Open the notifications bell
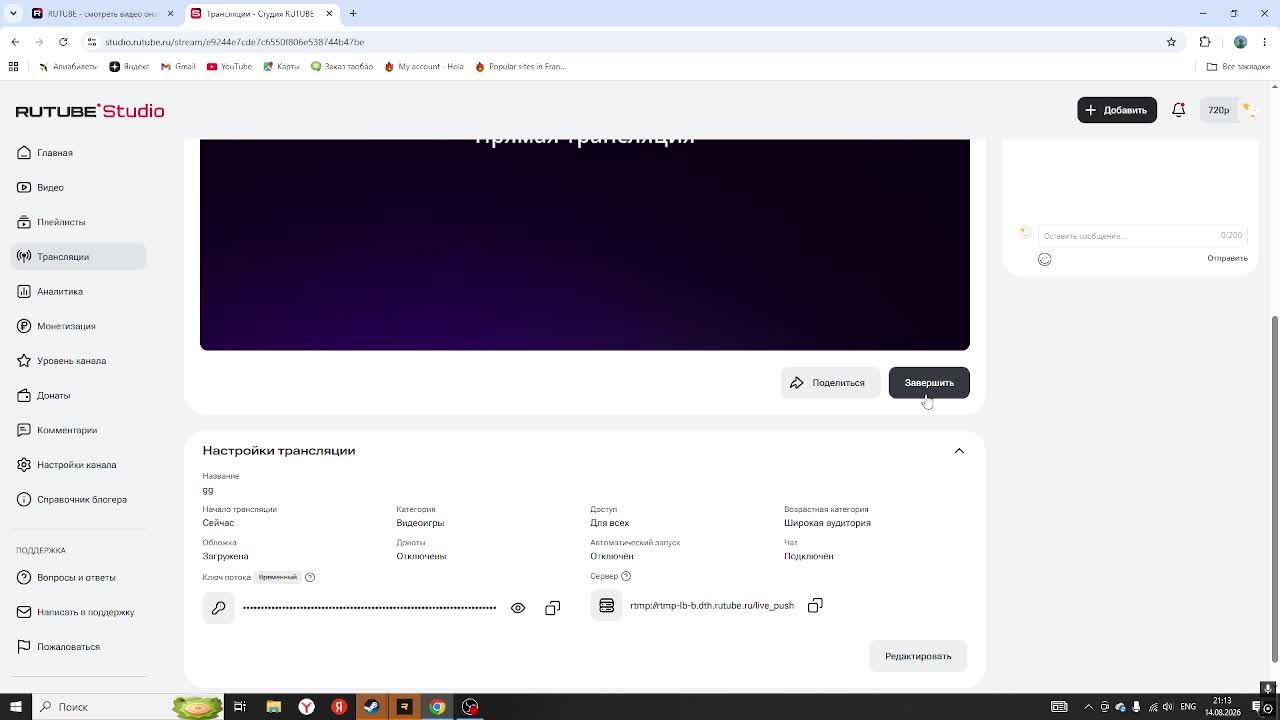 (1179, 110)
